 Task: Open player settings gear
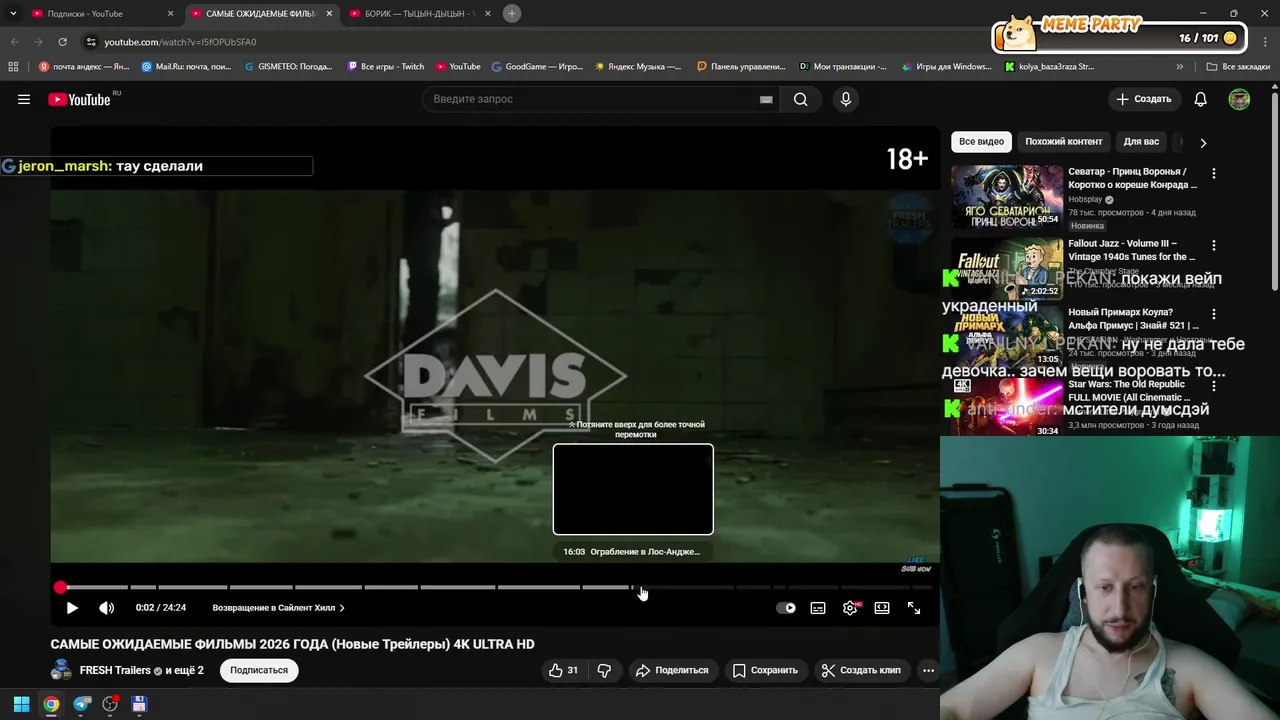click(x=850, y=608)
